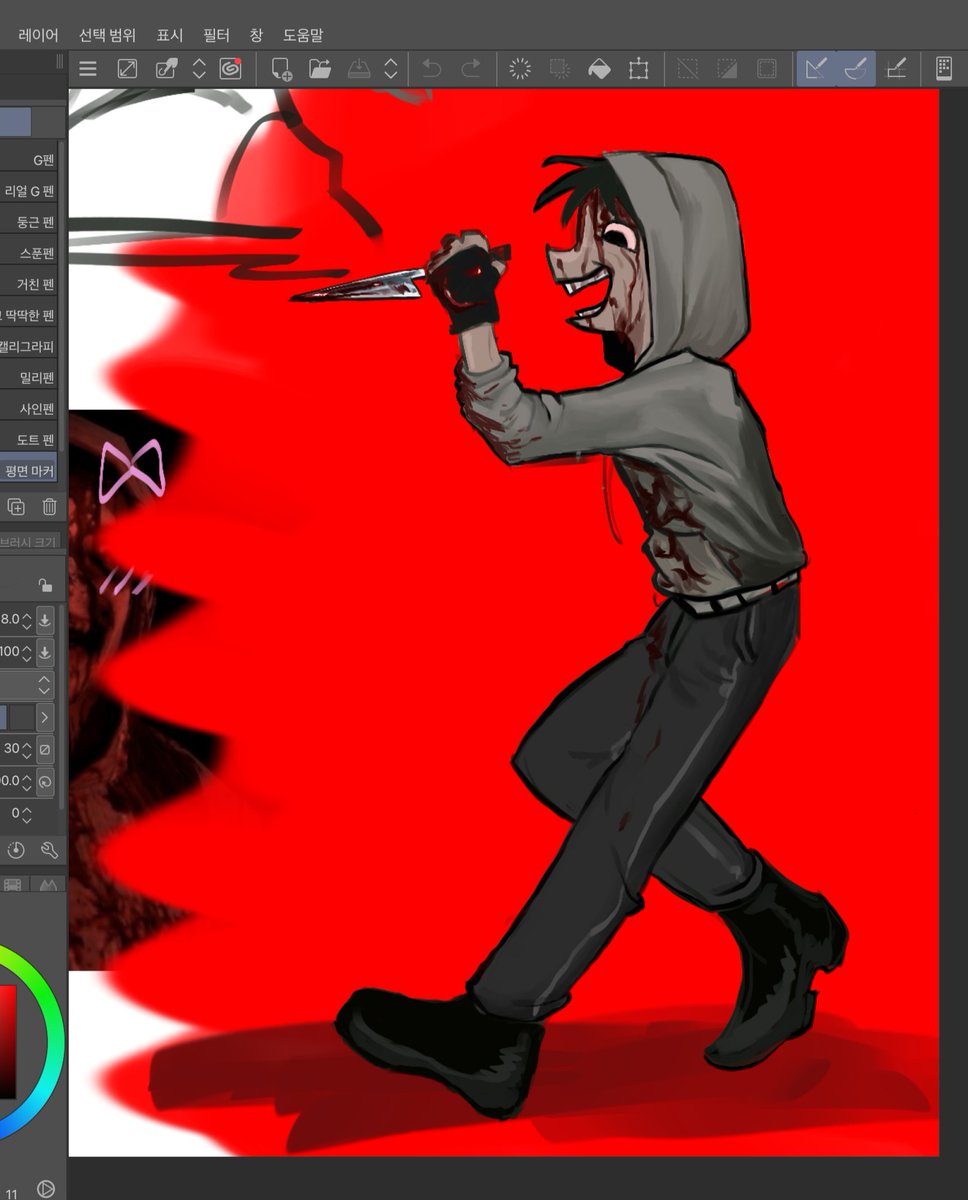Click the reset-to-initial-settings dial icon

16,851
